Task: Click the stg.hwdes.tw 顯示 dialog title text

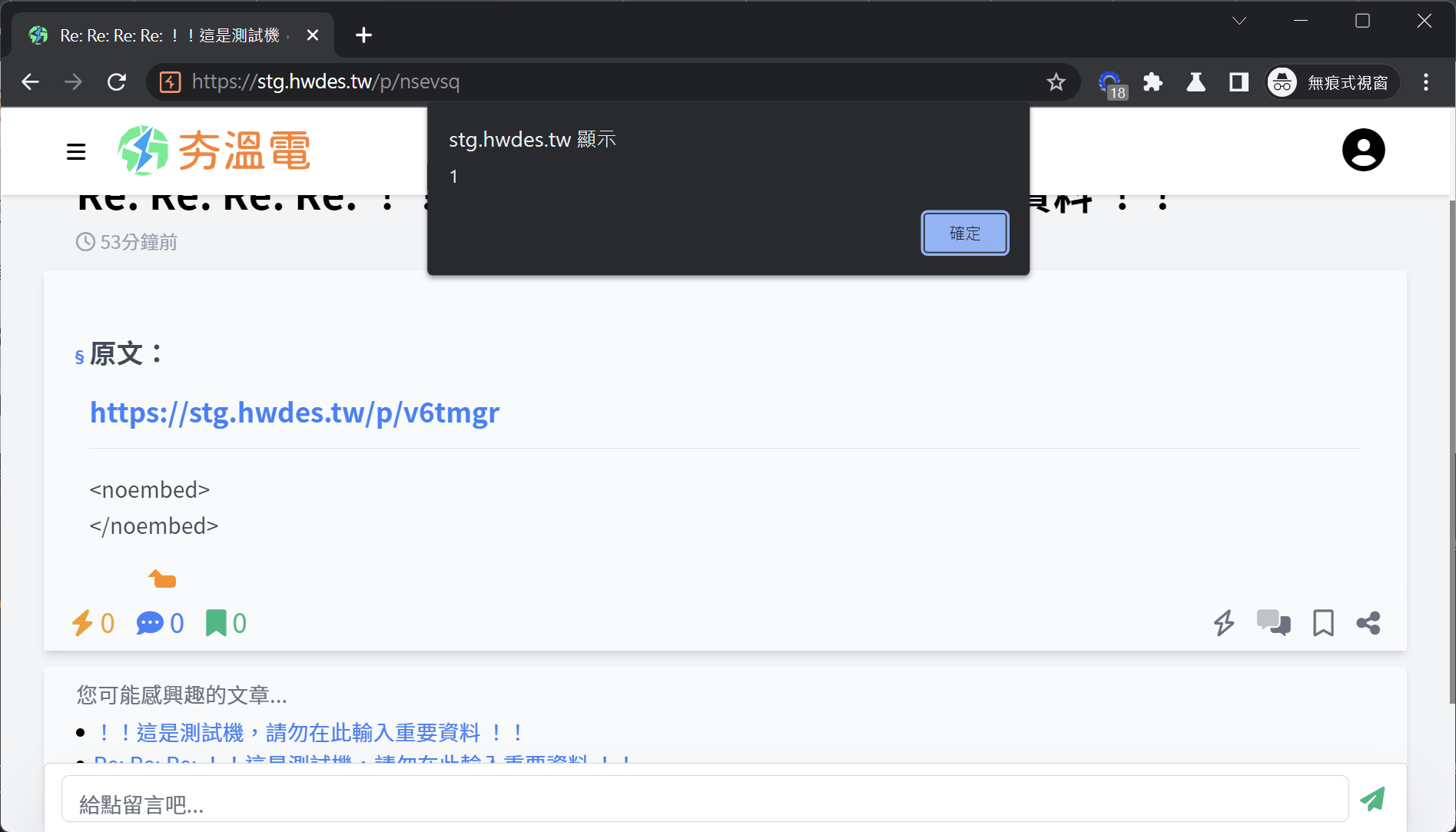Action: [532, 139]
